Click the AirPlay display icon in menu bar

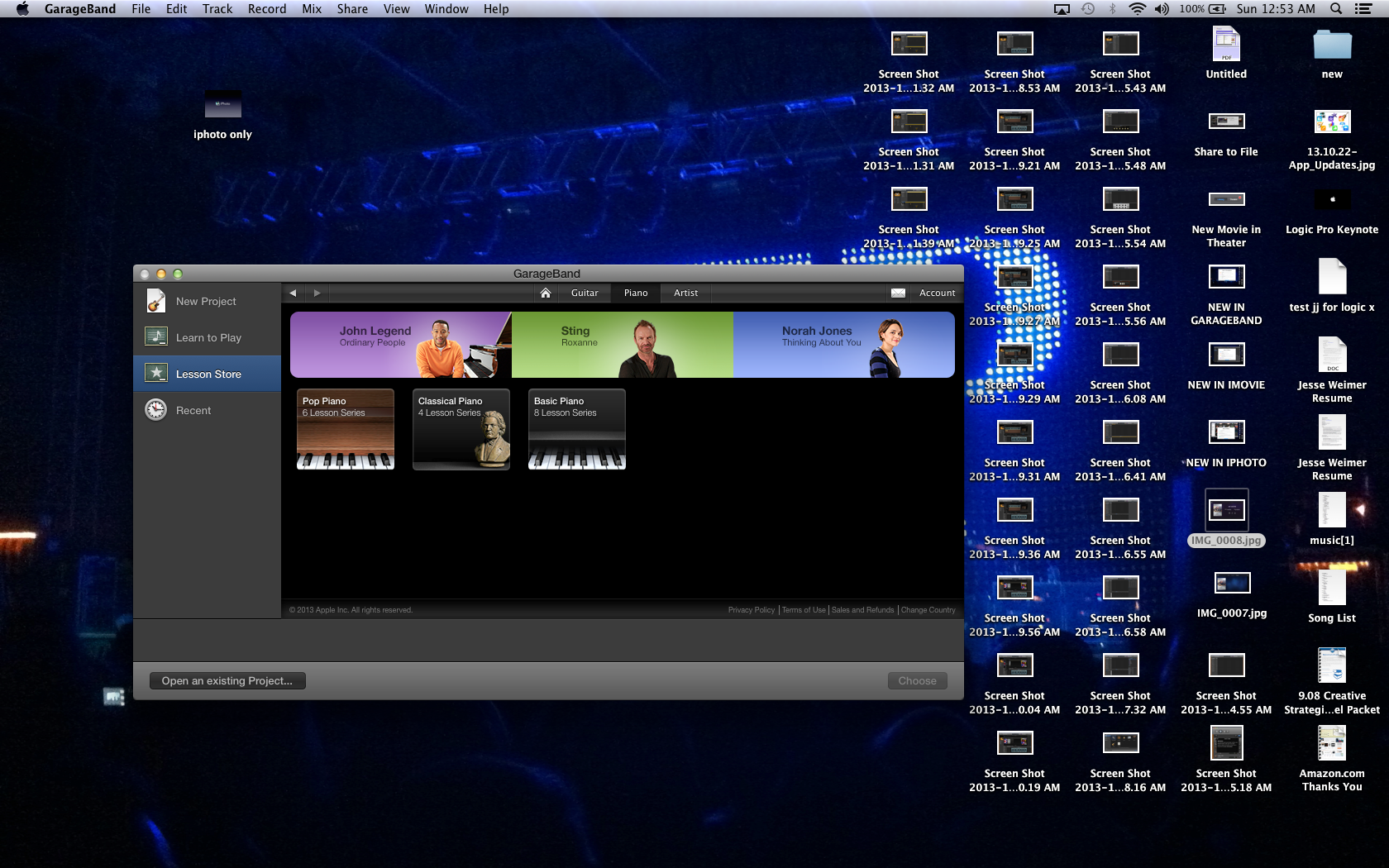point(1062,9)
